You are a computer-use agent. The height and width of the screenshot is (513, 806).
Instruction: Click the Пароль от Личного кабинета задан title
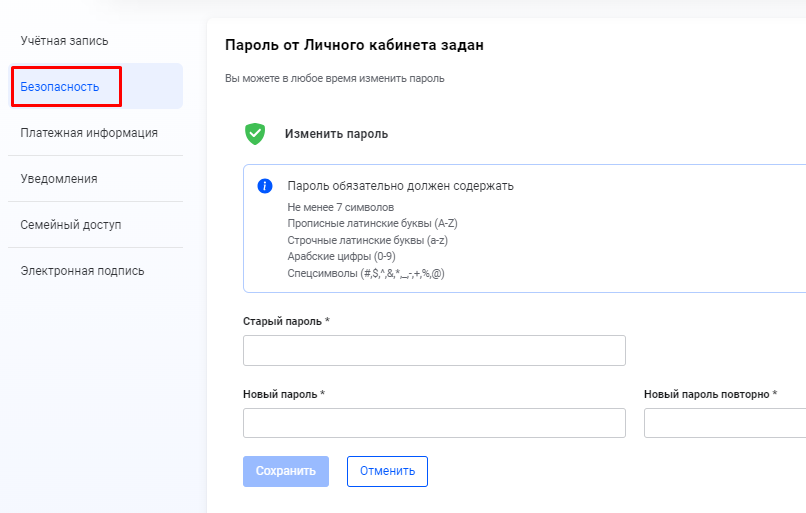click(354, 45)
